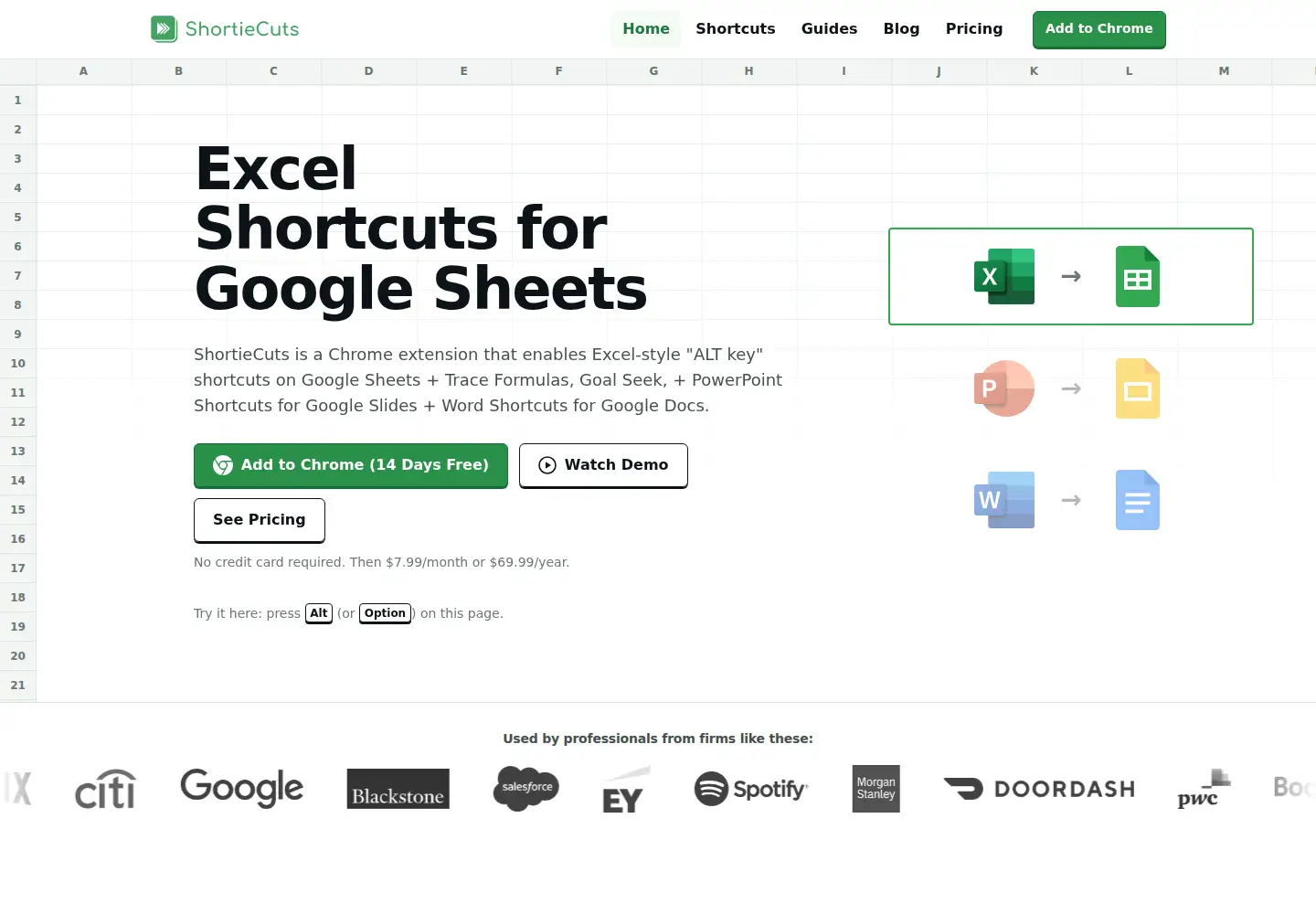The image size is (1316, 914).
Task: Open the Shortcuts nav item
Action: (736, 29)
